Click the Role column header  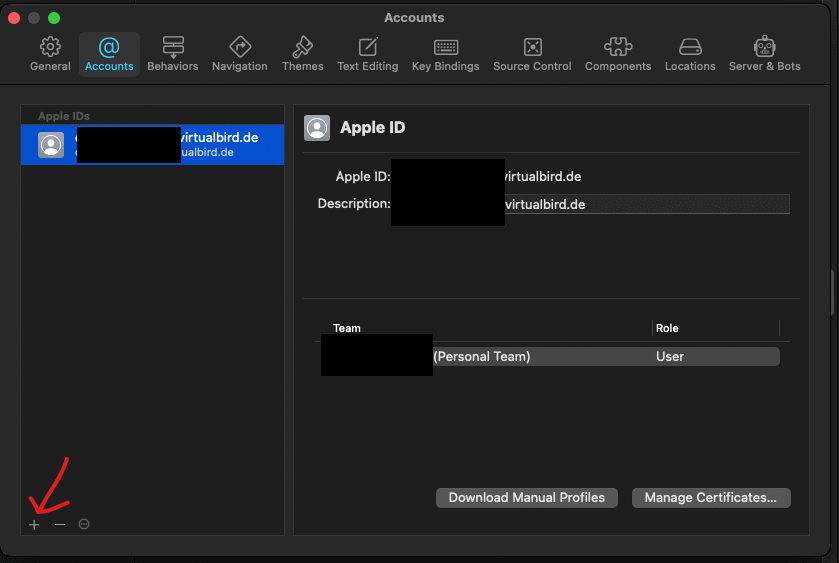(x=668, y=328)
